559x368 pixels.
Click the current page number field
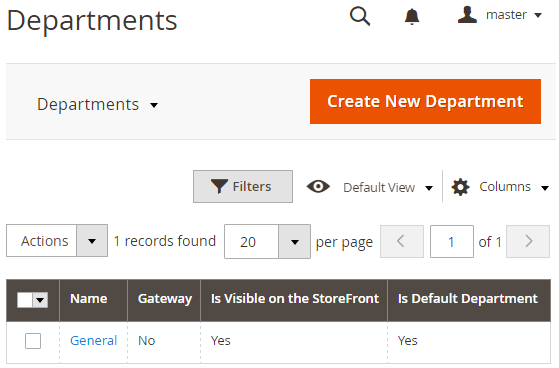pos(452,241)
